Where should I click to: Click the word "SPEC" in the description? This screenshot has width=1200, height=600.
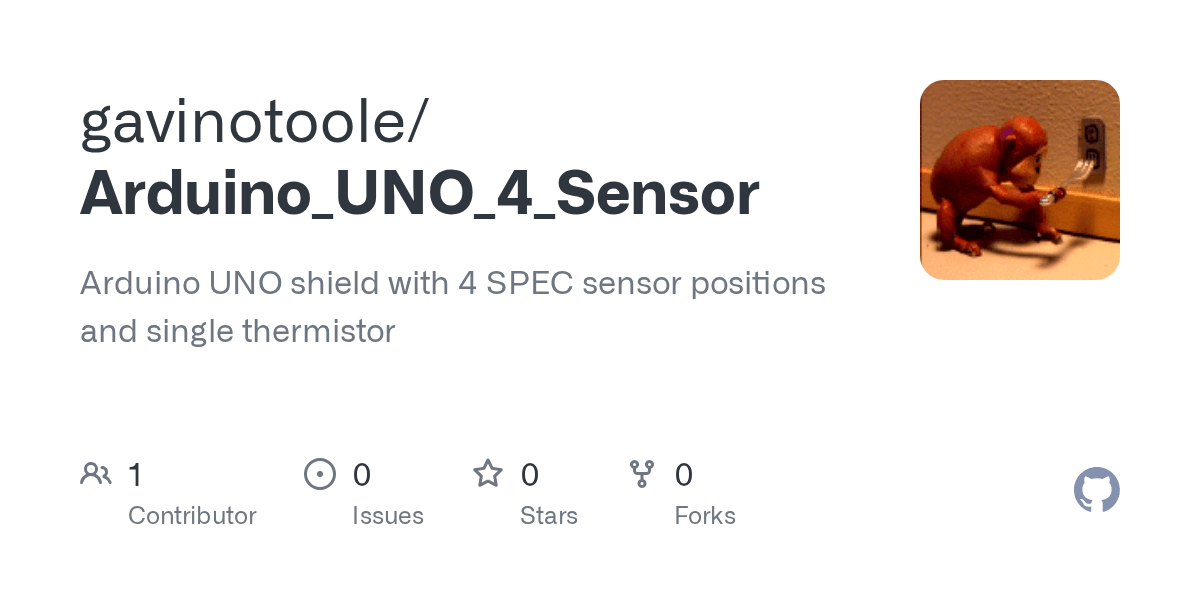530,284
